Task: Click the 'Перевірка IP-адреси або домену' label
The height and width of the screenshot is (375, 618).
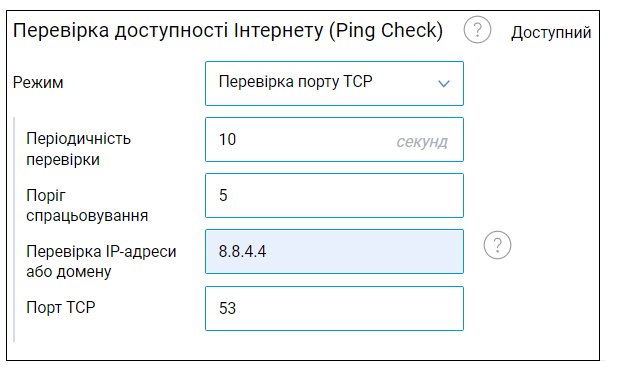Action: click(x=101, y=261)
